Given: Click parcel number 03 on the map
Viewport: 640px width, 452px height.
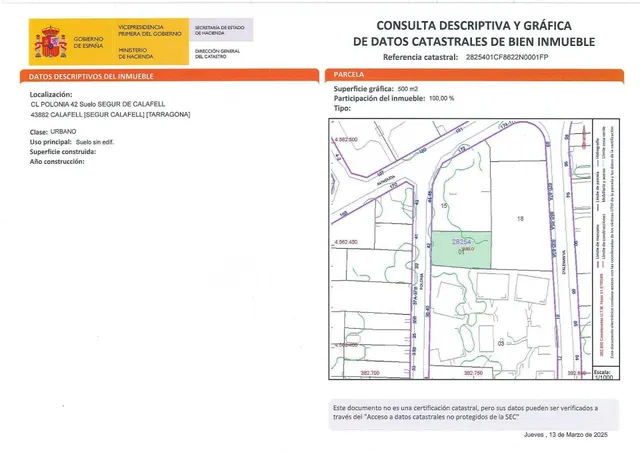Looking at the screenshot, I should coord(501,343).
